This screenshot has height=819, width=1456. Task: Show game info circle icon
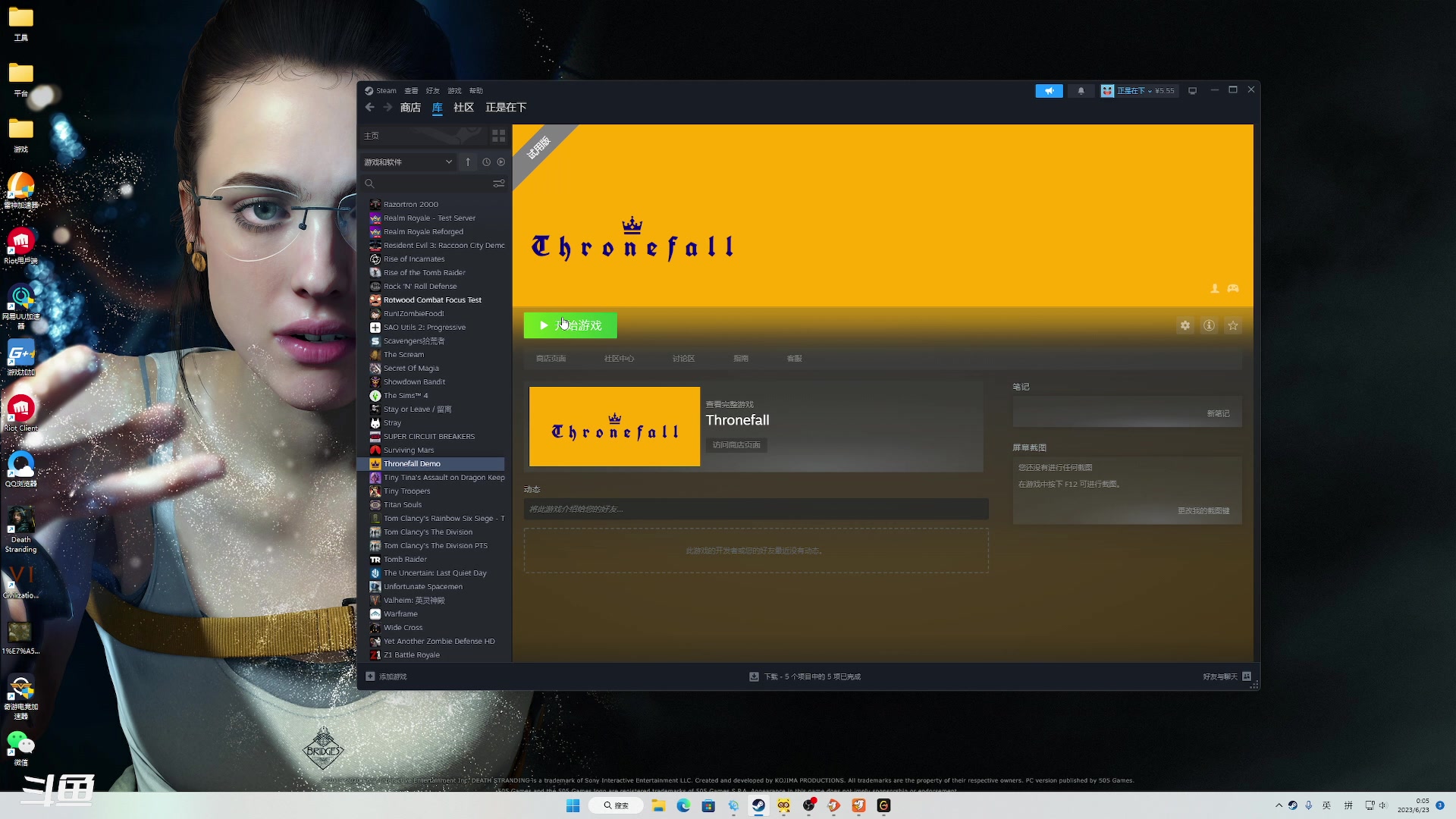pyautogui.click(x=1209, y=326)
